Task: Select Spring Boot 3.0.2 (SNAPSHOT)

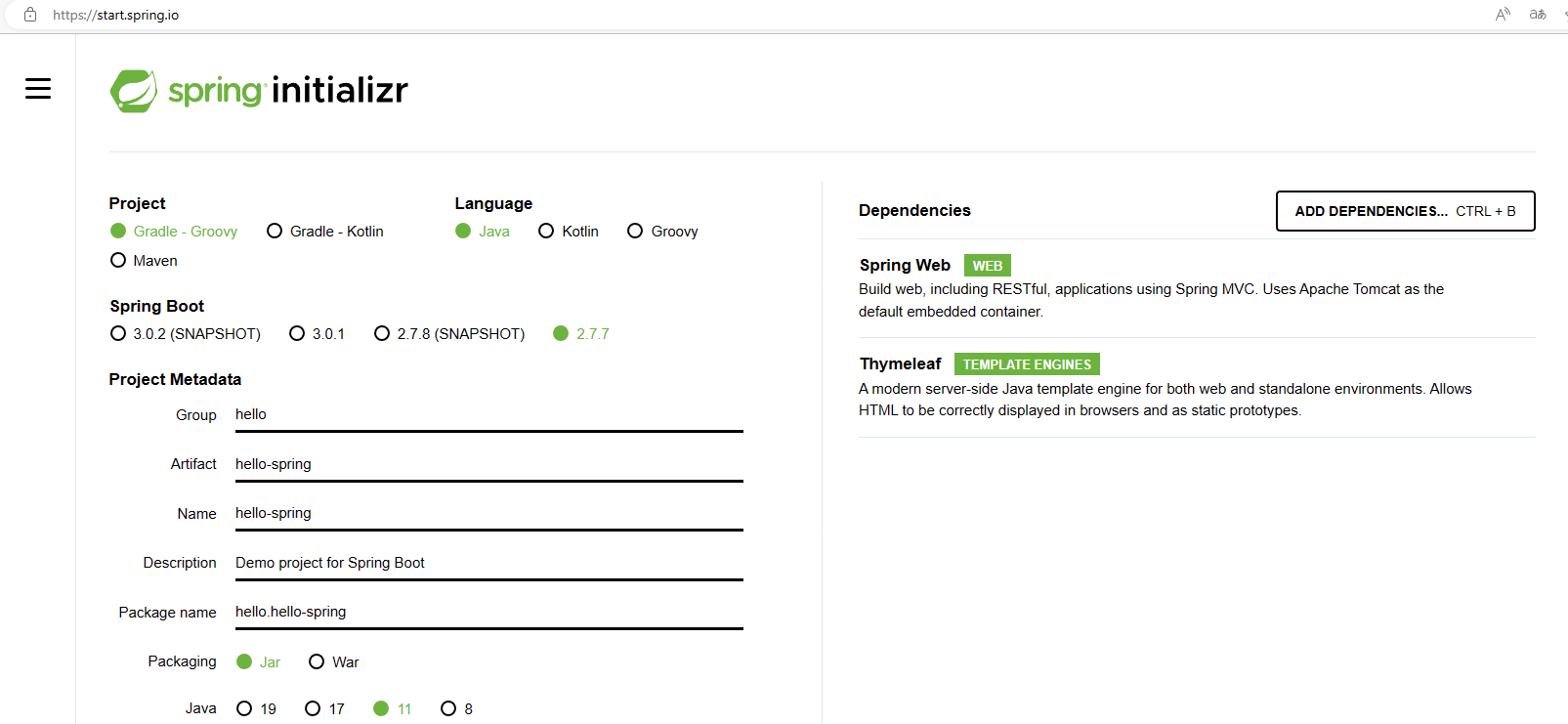Action: point(186,334)
